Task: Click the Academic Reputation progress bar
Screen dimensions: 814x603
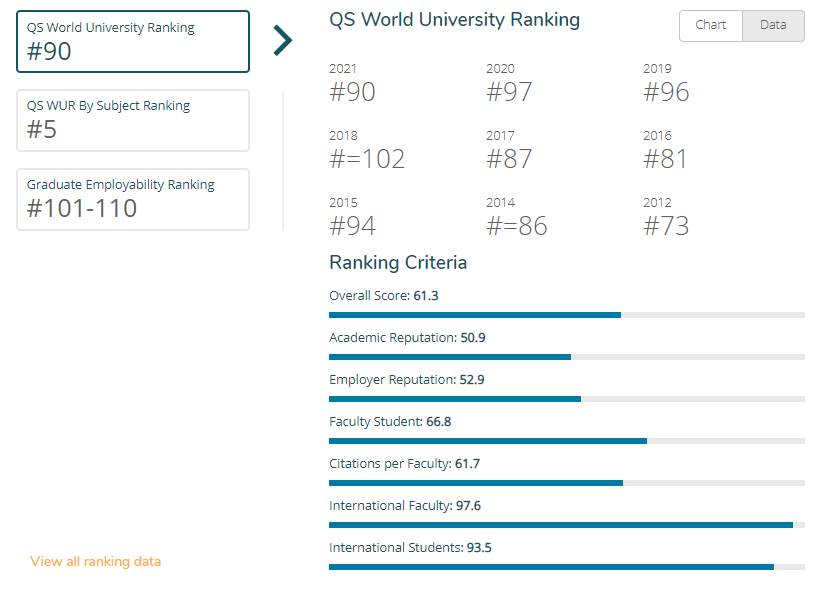Action: [567, 357]
